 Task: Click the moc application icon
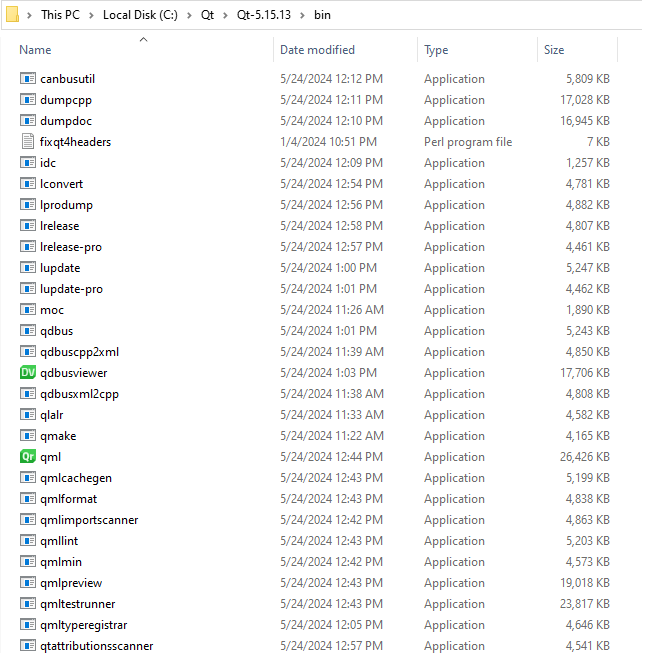coord(28,310)
